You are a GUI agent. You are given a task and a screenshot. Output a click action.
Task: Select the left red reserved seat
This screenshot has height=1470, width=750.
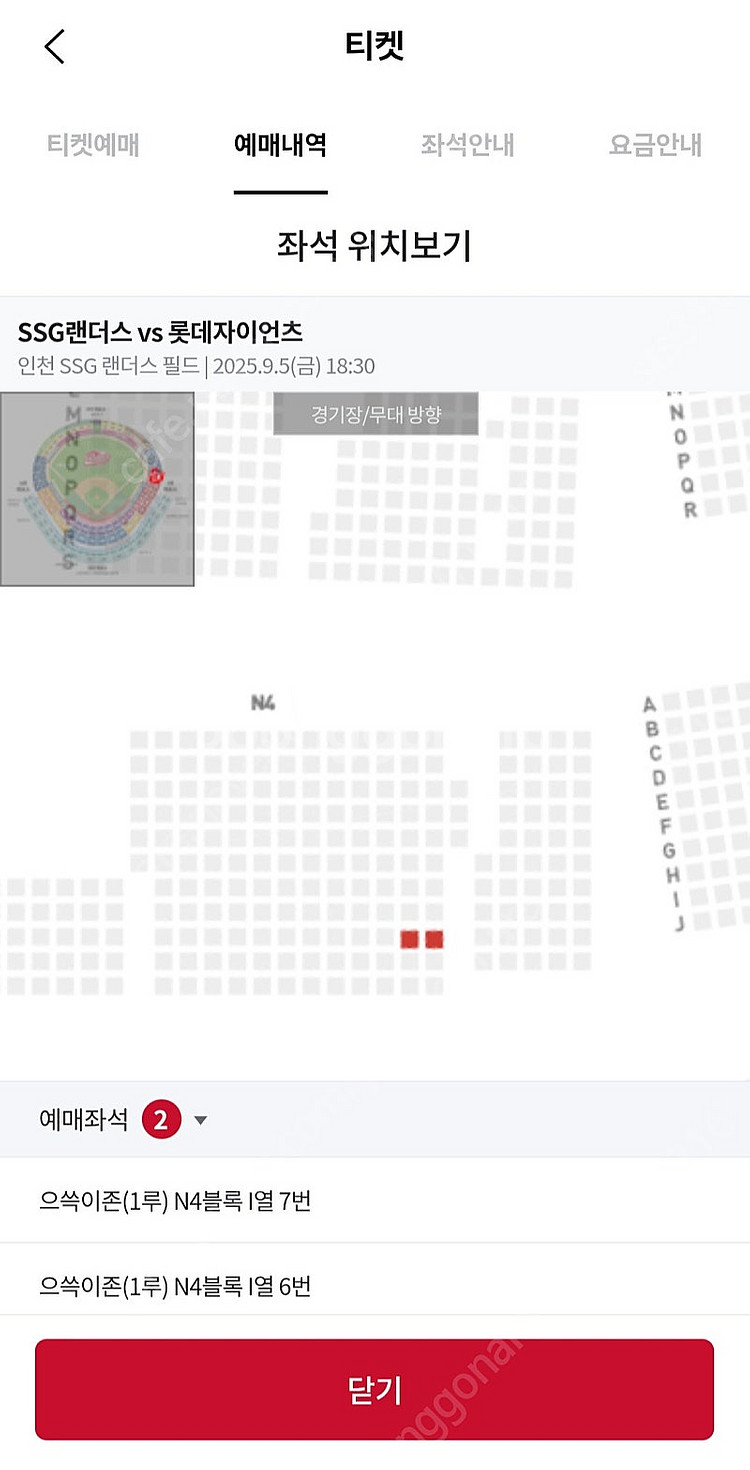point(409,939)
